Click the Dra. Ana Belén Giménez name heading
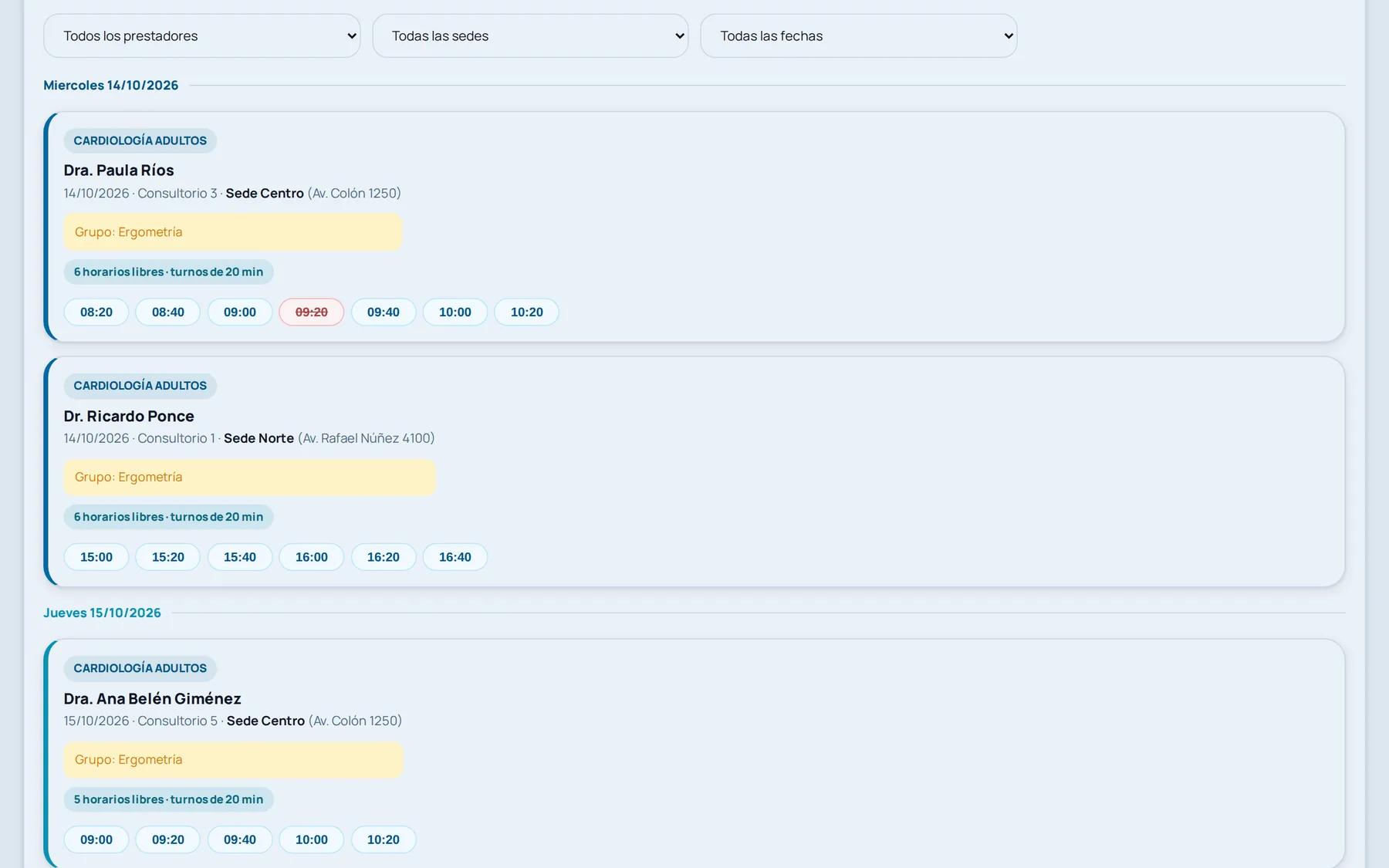 (153, 698)
